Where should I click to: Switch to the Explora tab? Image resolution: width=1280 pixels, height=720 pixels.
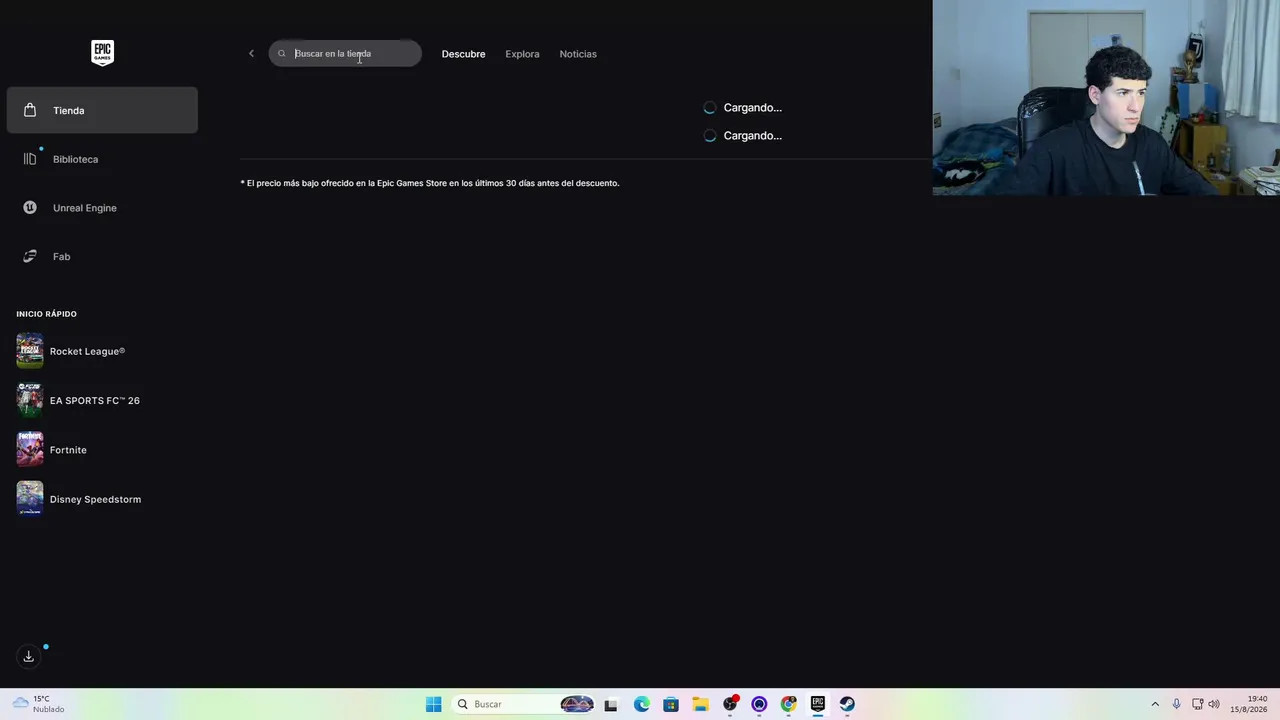[522, 54]
